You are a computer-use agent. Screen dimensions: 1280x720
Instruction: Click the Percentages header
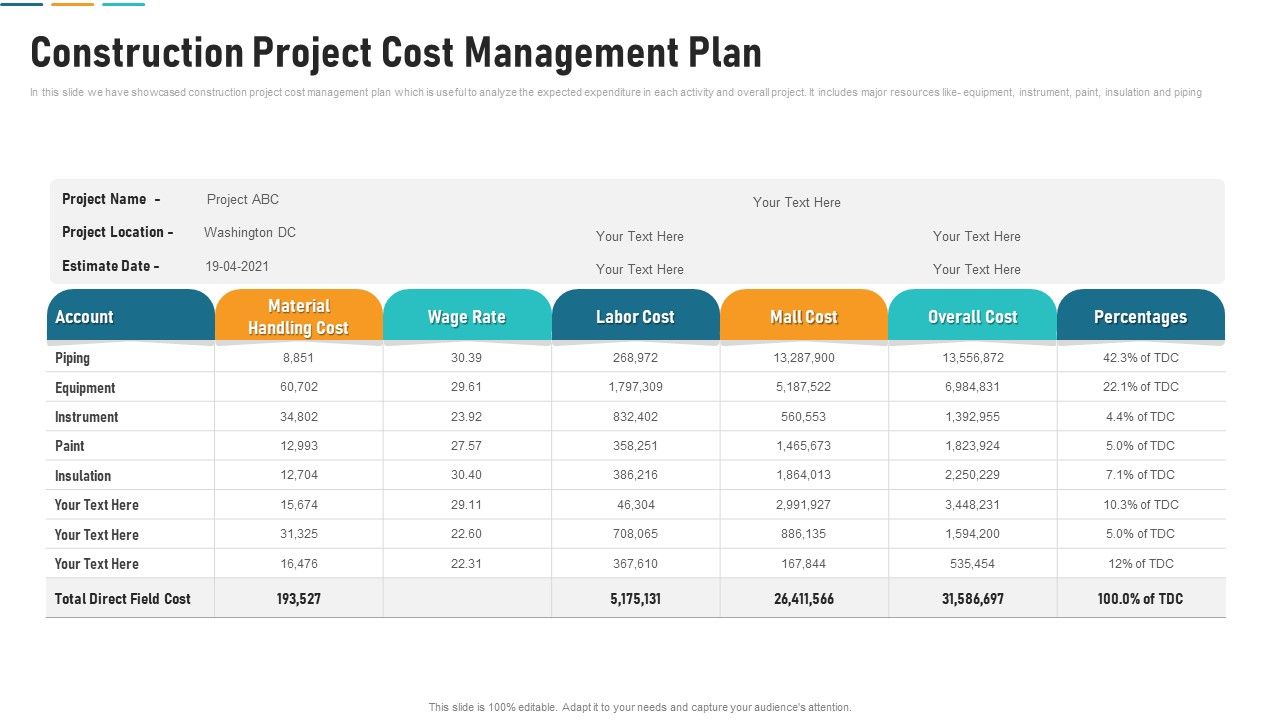pyautogui.click(x=1140, y=317)
